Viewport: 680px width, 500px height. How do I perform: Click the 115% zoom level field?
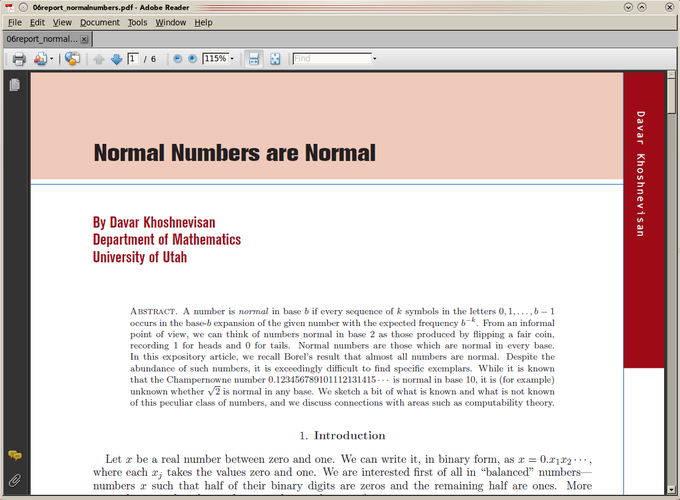pyautogui.click(x=216, y=59)
